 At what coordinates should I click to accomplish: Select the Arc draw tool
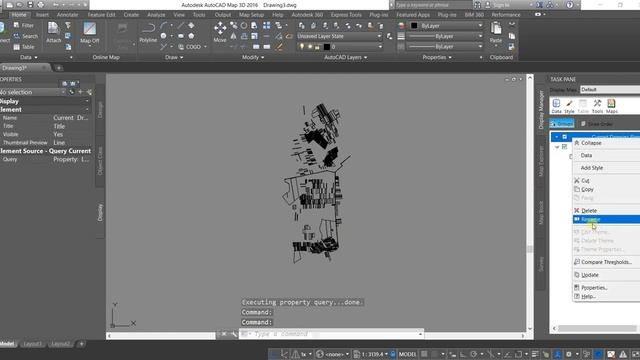tap(164, 25)
